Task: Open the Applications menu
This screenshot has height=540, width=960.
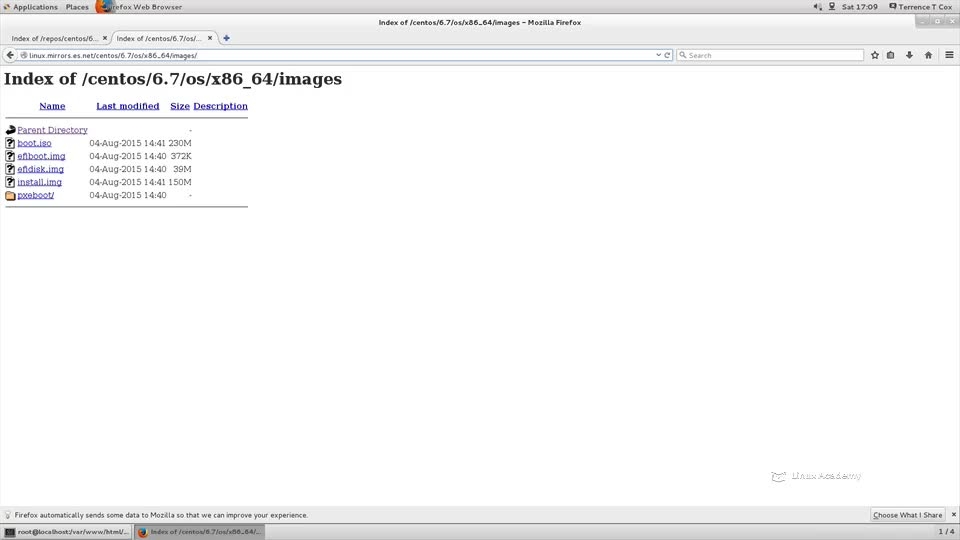Action: pyautogui.click(x=30, y=7)
